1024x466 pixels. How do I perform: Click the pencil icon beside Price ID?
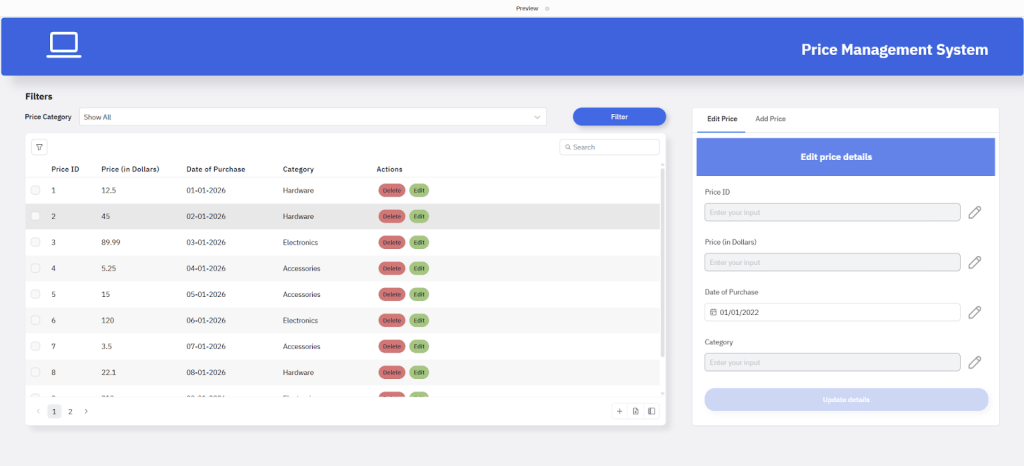click(x=974, y=212)
